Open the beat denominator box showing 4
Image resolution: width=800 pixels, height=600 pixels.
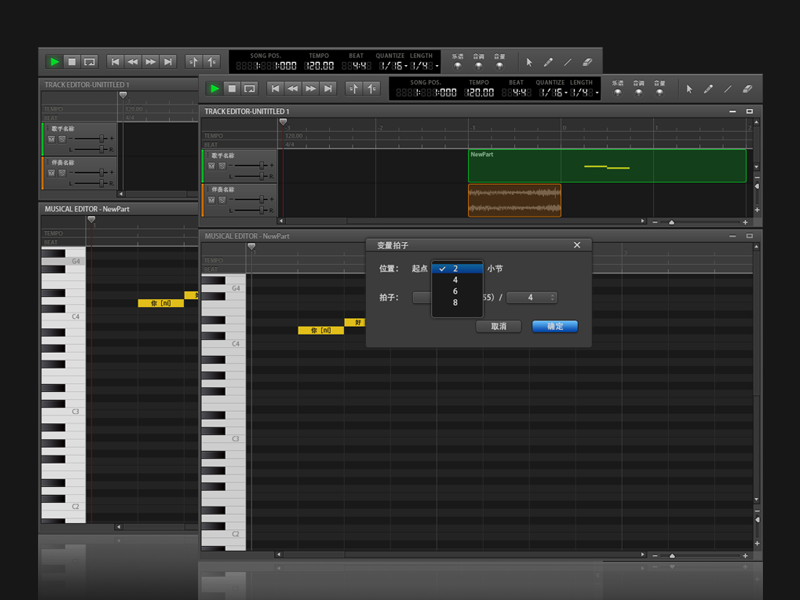click(531, 297)
